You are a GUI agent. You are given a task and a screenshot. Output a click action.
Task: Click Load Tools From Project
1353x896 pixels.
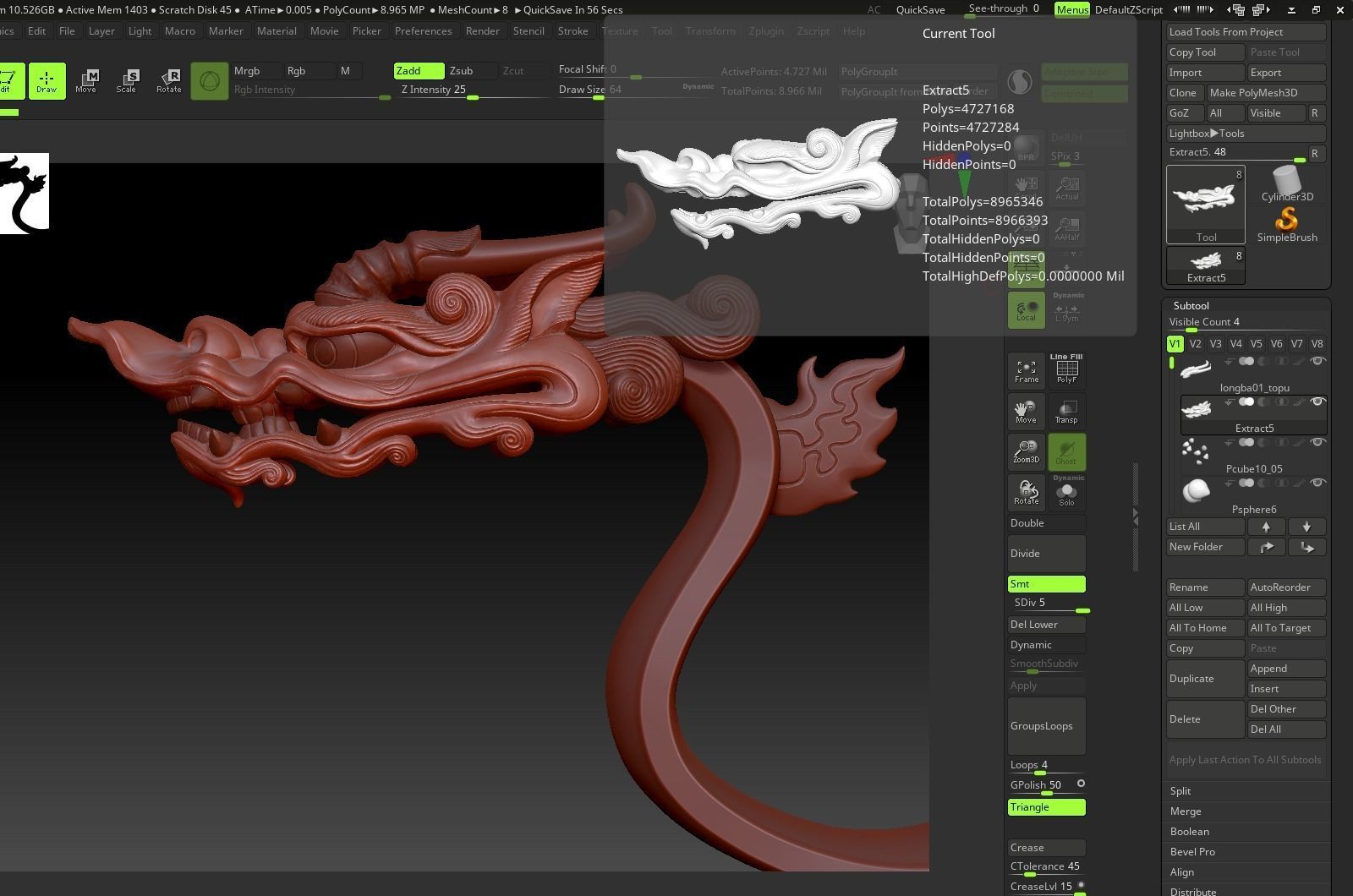click(1246, 32)
